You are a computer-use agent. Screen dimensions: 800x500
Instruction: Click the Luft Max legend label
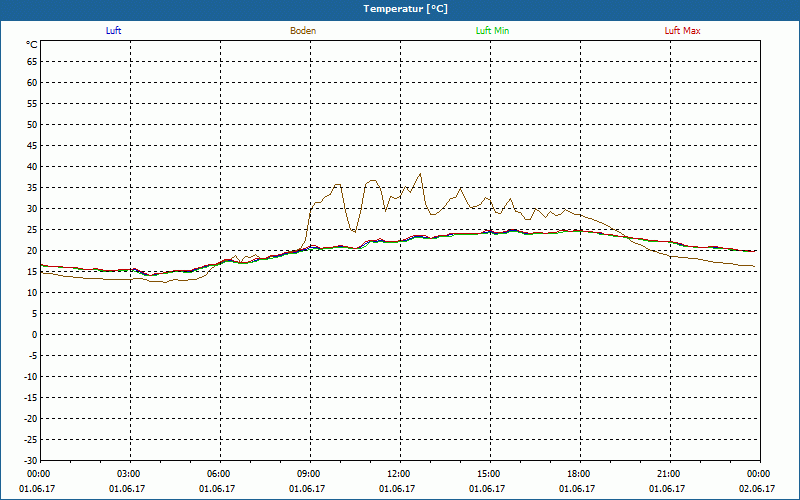(x=682, y=31)
